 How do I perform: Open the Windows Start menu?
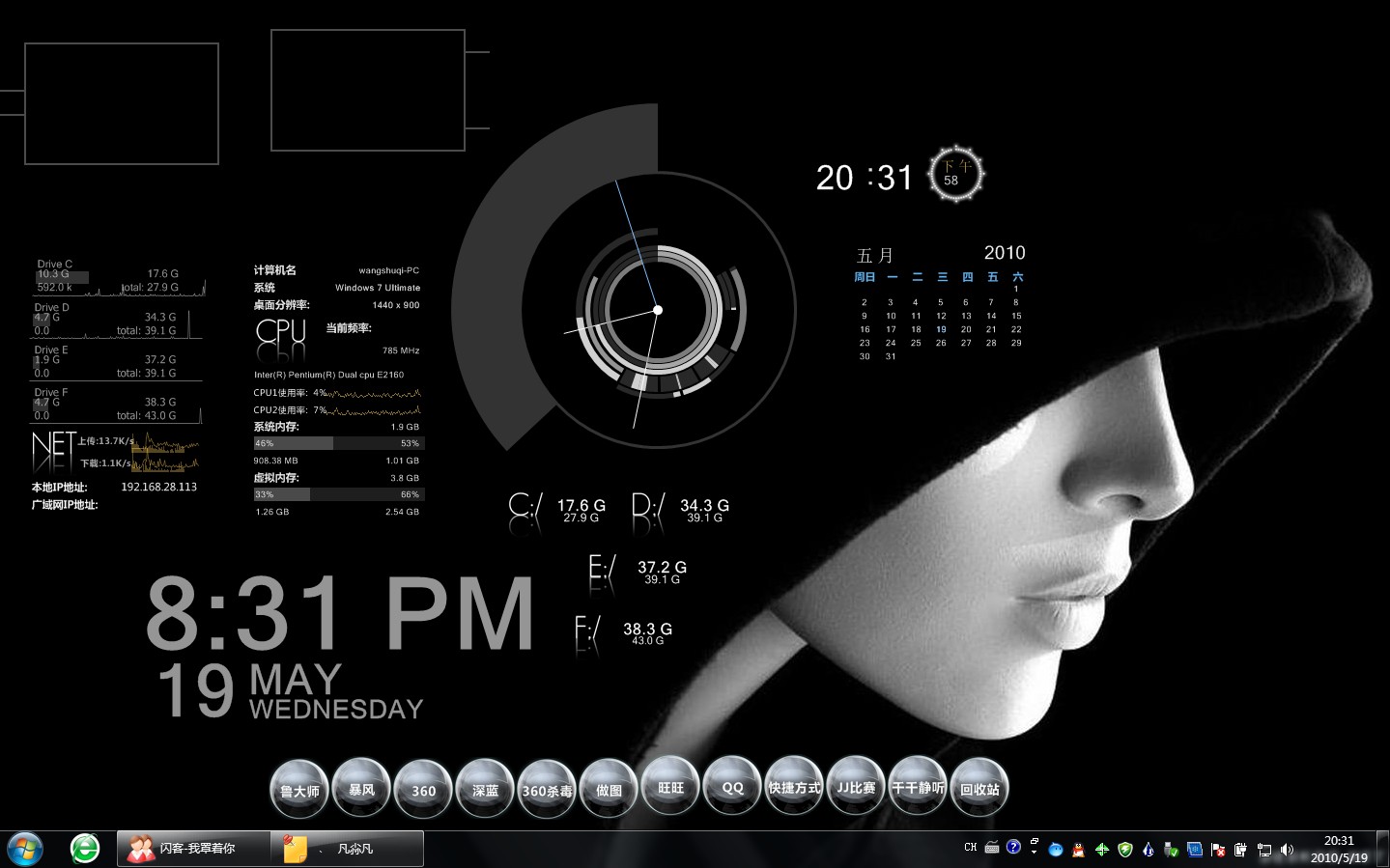click(25, 849)
